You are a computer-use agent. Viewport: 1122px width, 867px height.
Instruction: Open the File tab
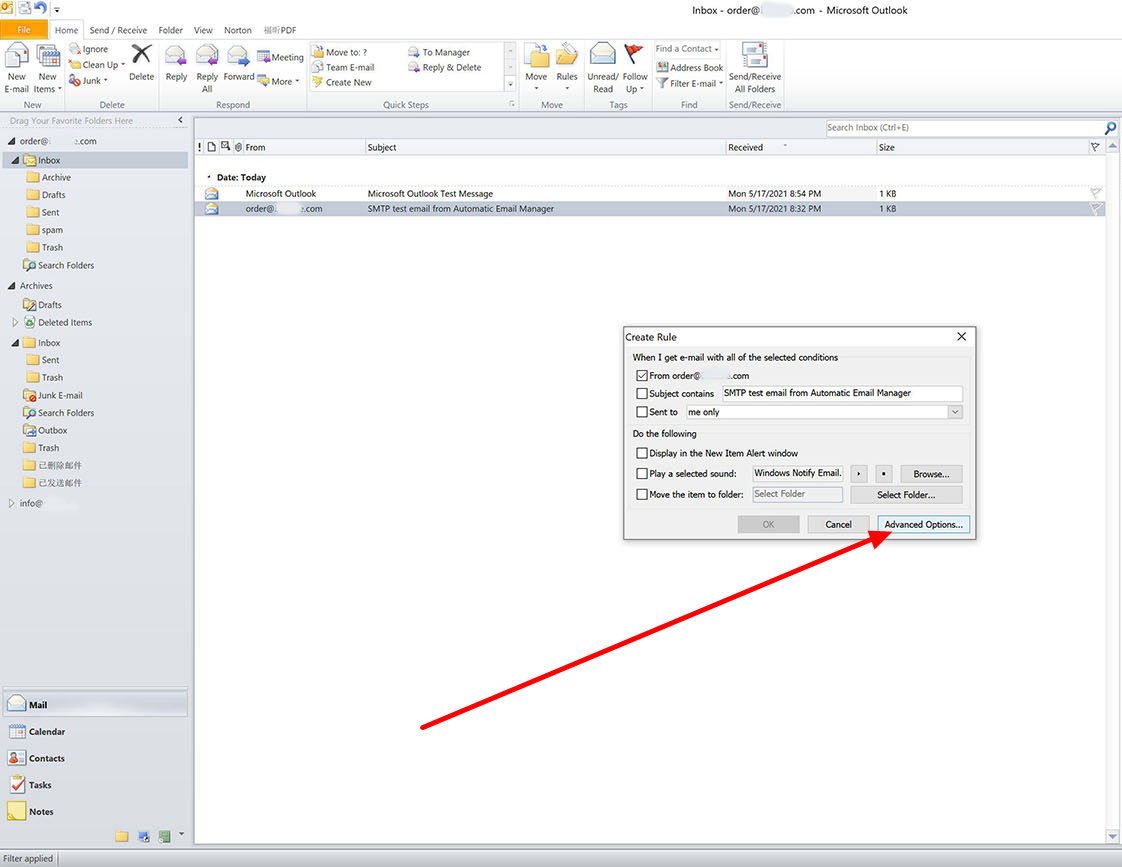[x=24, y=30]
